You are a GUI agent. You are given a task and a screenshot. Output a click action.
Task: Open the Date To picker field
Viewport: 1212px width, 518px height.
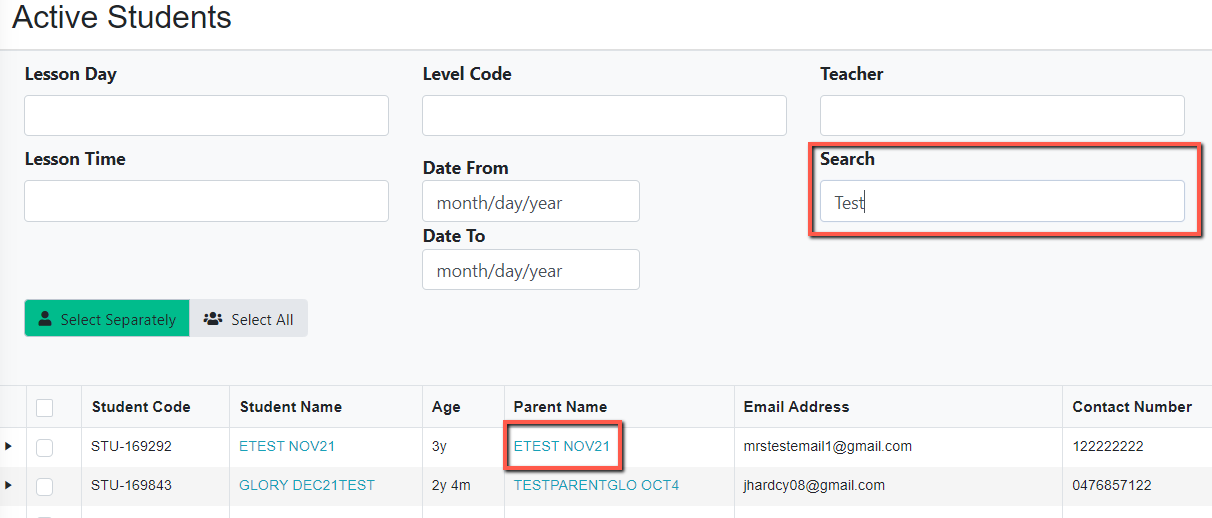tap(531, 270)
